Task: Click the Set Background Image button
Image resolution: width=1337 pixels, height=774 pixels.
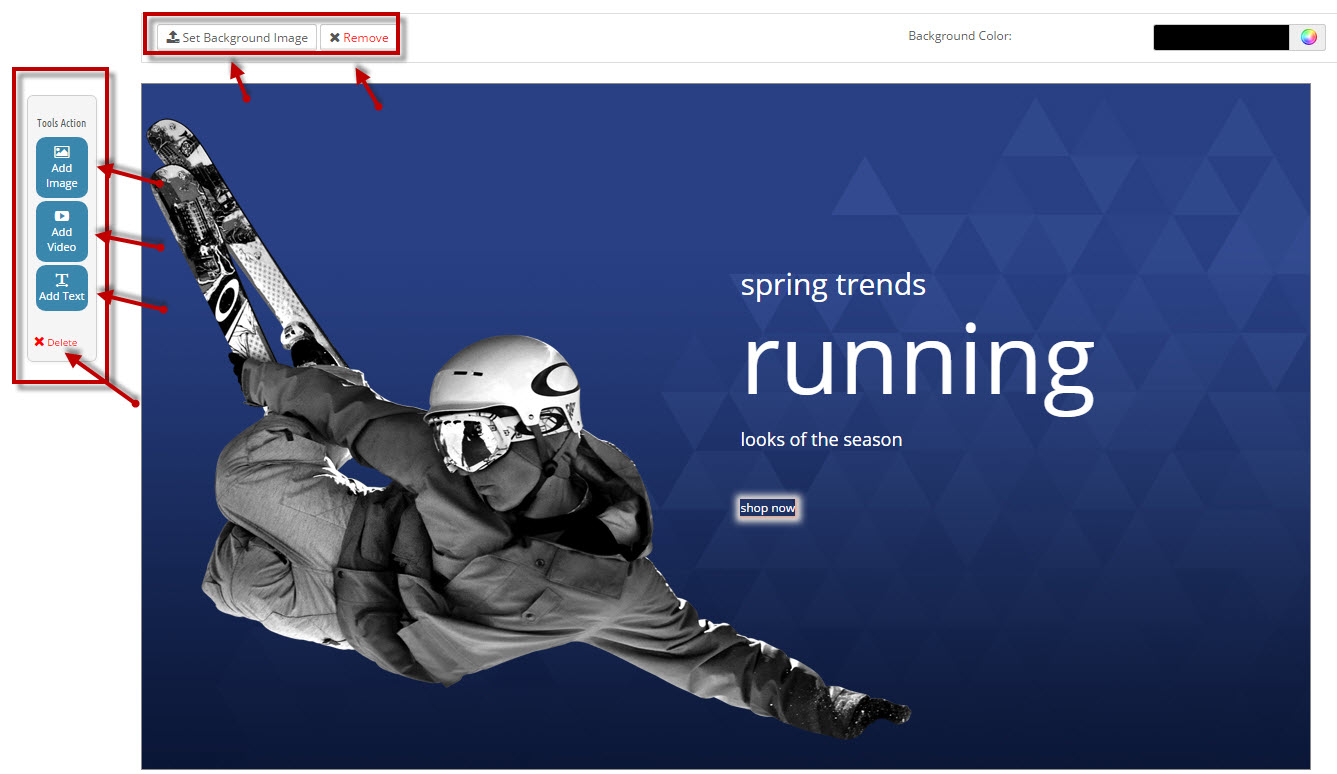Action: point(237,38)
